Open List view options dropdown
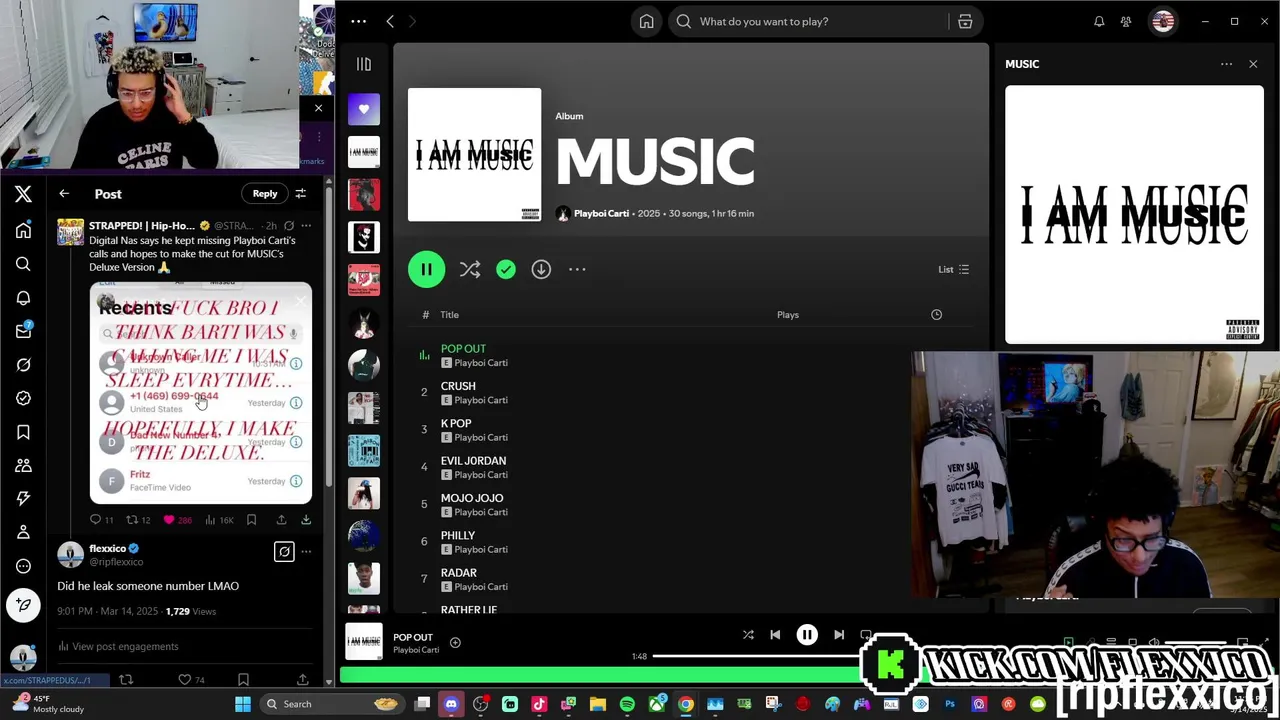Viewport: 1280px width, 720px height. coord(954,269)
